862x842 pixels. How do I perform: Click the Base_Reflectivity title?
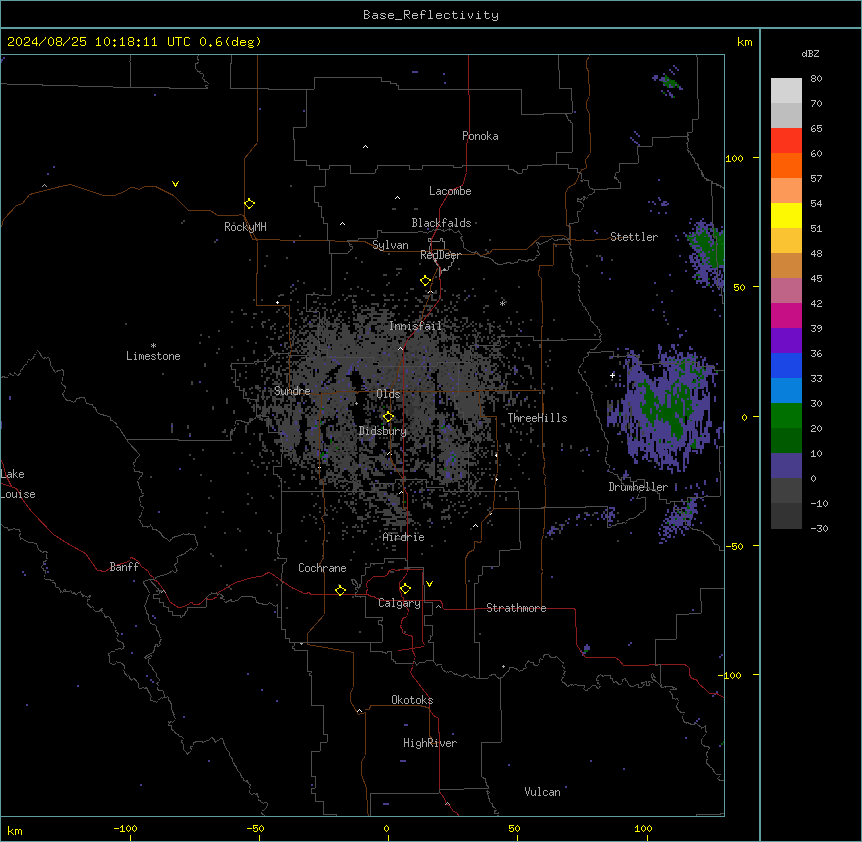click(x=431, y=15)
